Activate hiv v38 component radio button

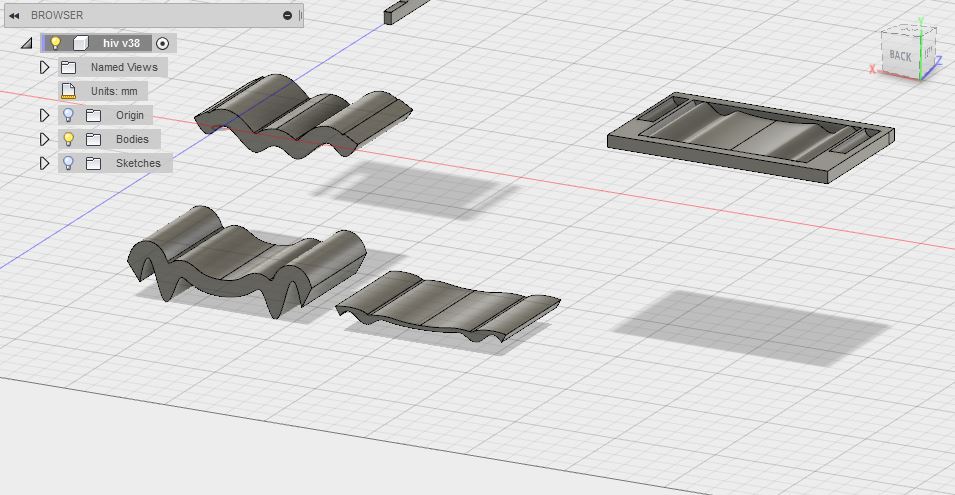[x=162, y=43]
